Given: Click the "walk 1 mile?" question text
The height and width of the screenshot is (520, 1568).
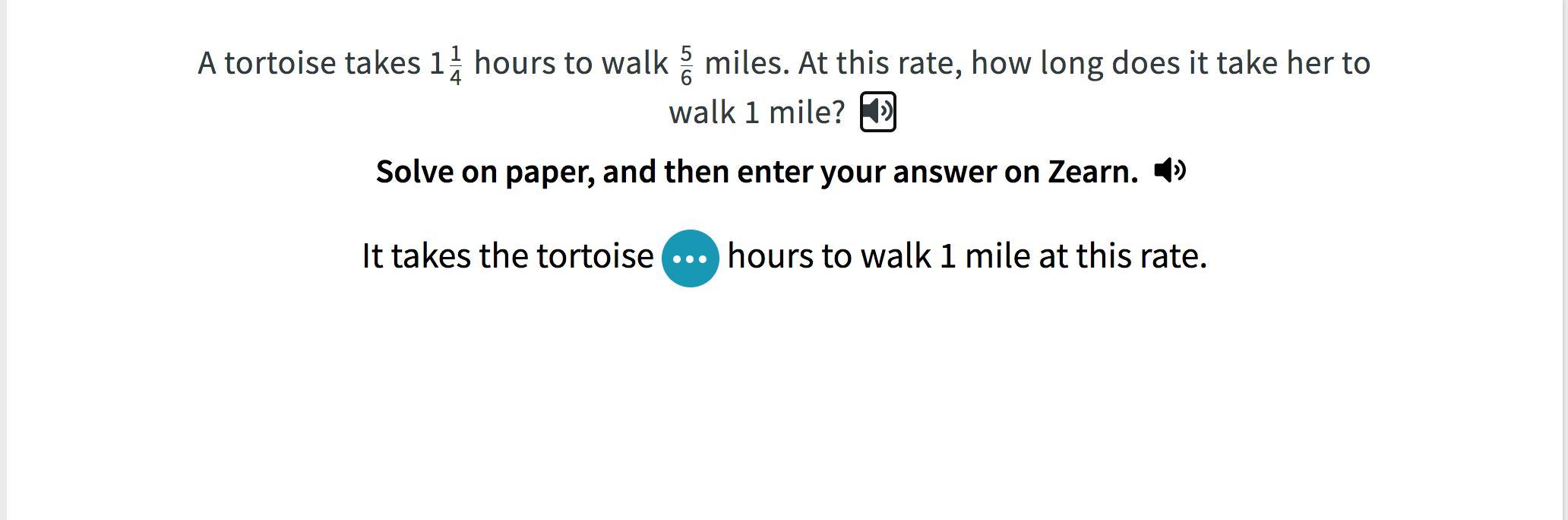Looking at the screenshot, I should click(757, 113).
